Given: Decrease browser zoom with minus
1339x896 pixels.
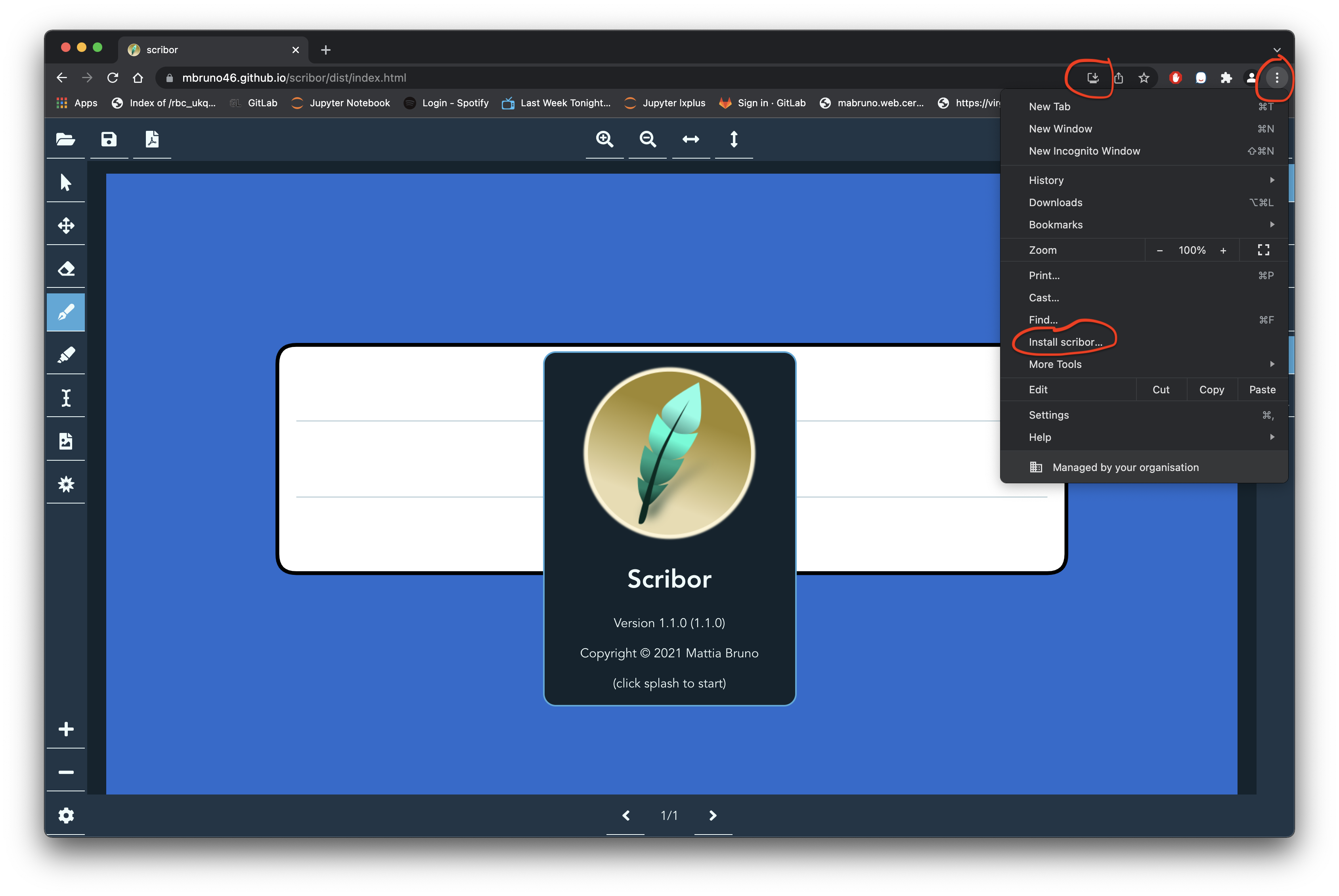Looking at the screenshot, I should 1159,250.
